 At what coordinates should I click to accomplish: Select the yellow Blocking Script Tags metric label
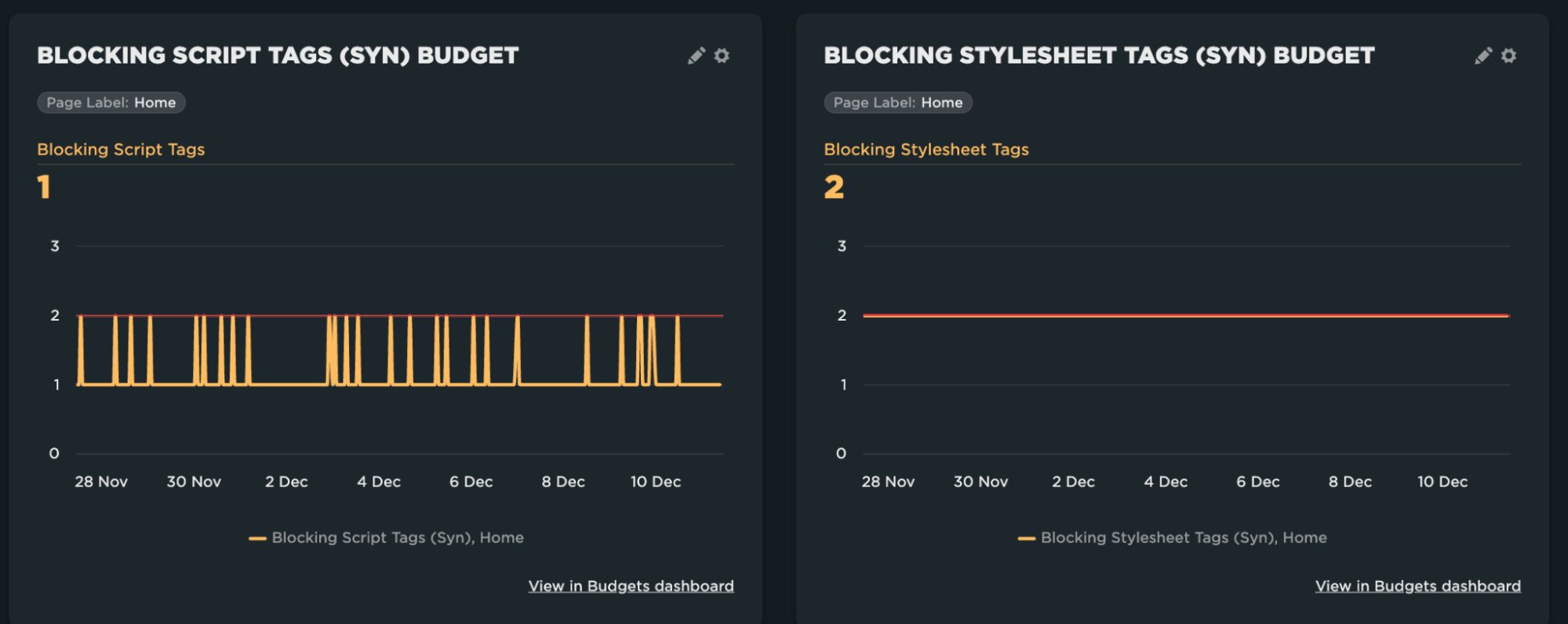pos(121,150)
